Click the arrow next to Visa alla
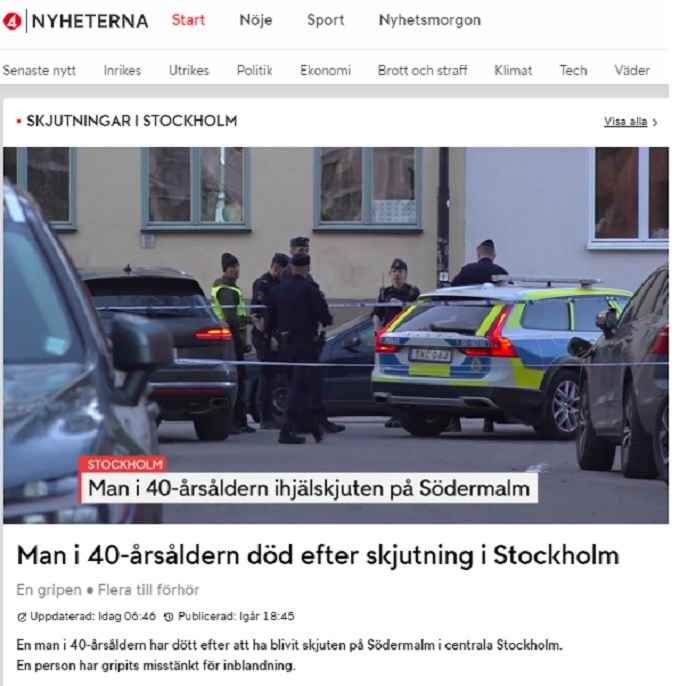 [655, 122]
